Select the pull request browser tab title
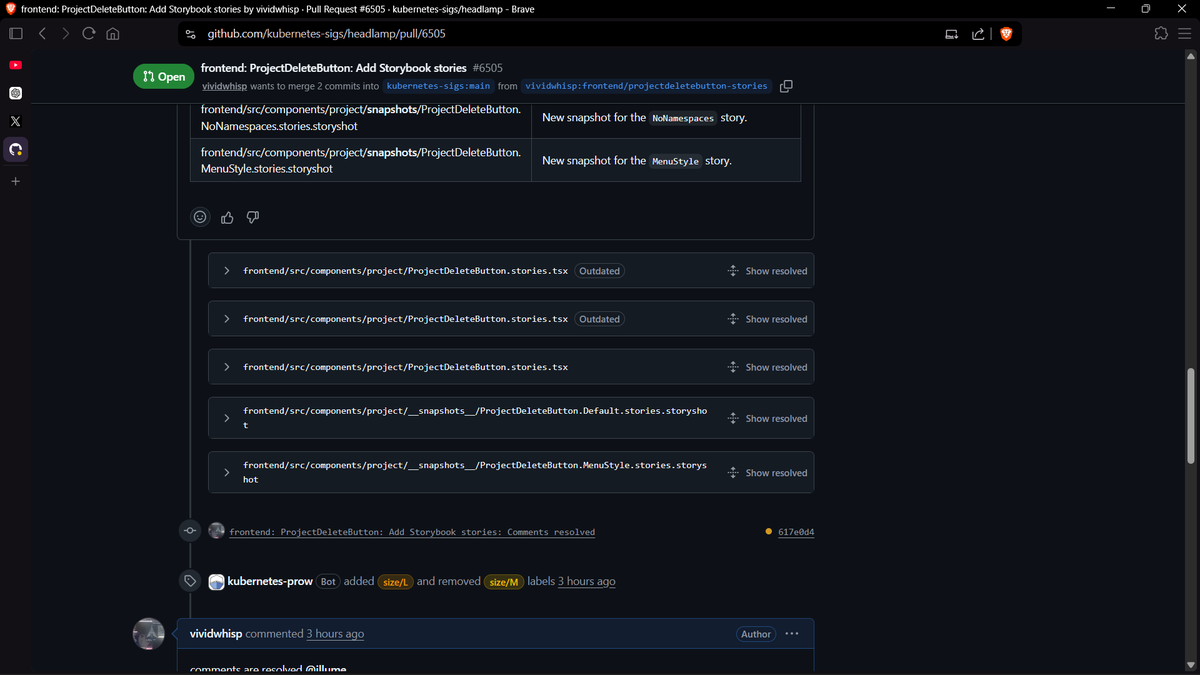Screen dimensions: 1200x675 tap(277, 8)
